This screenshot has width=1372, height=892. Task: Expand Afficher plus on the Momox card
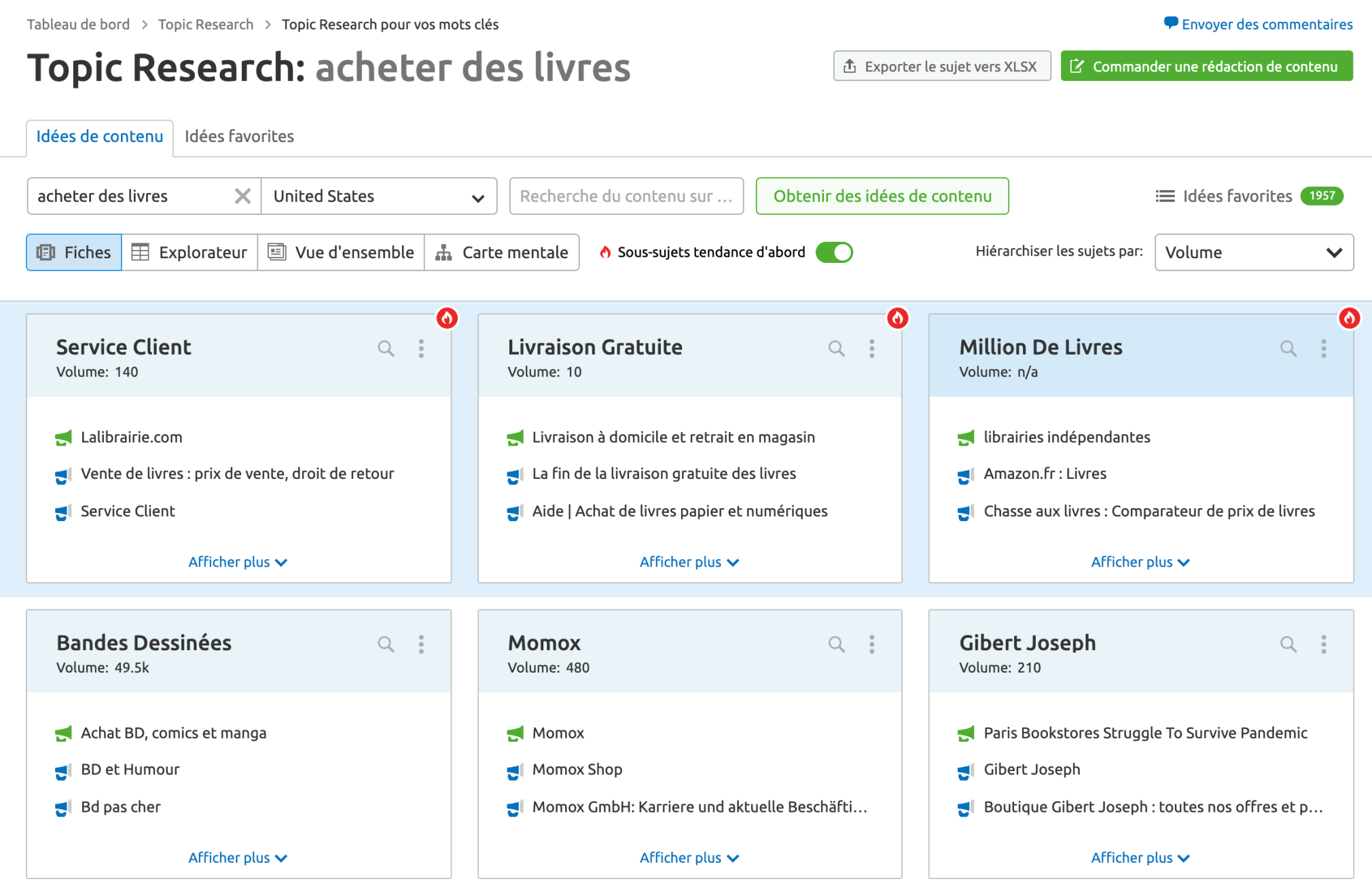pos(689,857)
